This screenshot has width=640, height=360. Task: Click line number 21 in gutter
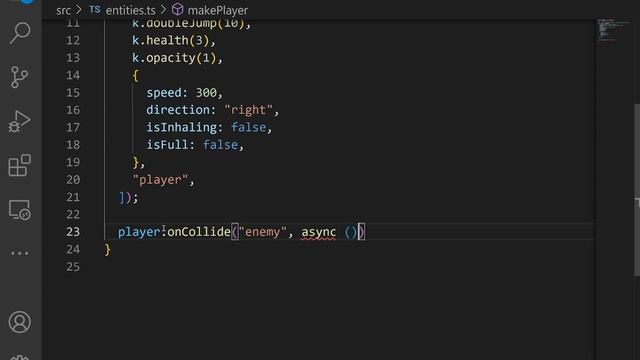pos(73,197)
